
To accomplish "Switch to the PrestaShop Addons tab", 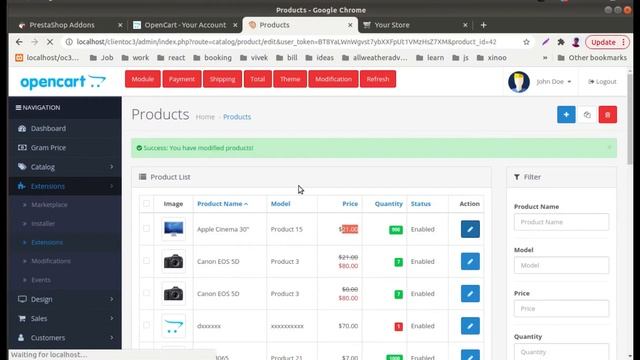I will click(61, 25).
